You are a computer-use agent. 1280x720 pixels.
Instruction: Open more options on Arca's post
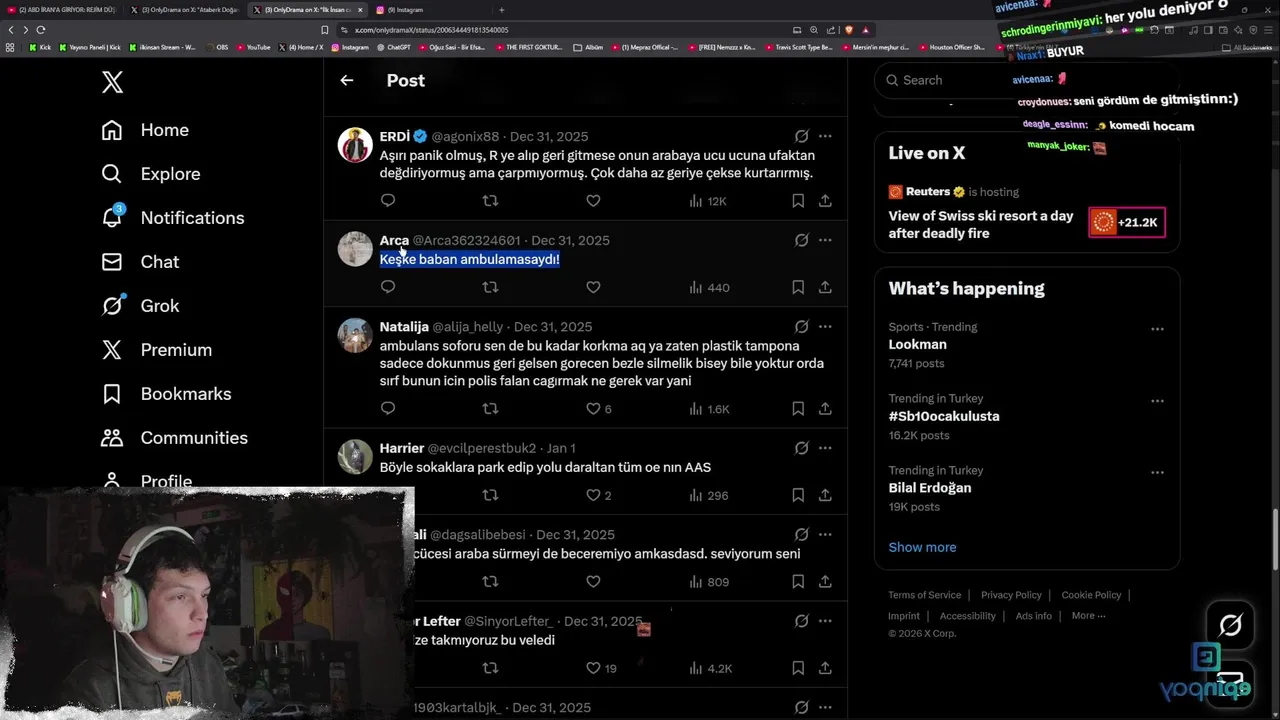(825, 240)
